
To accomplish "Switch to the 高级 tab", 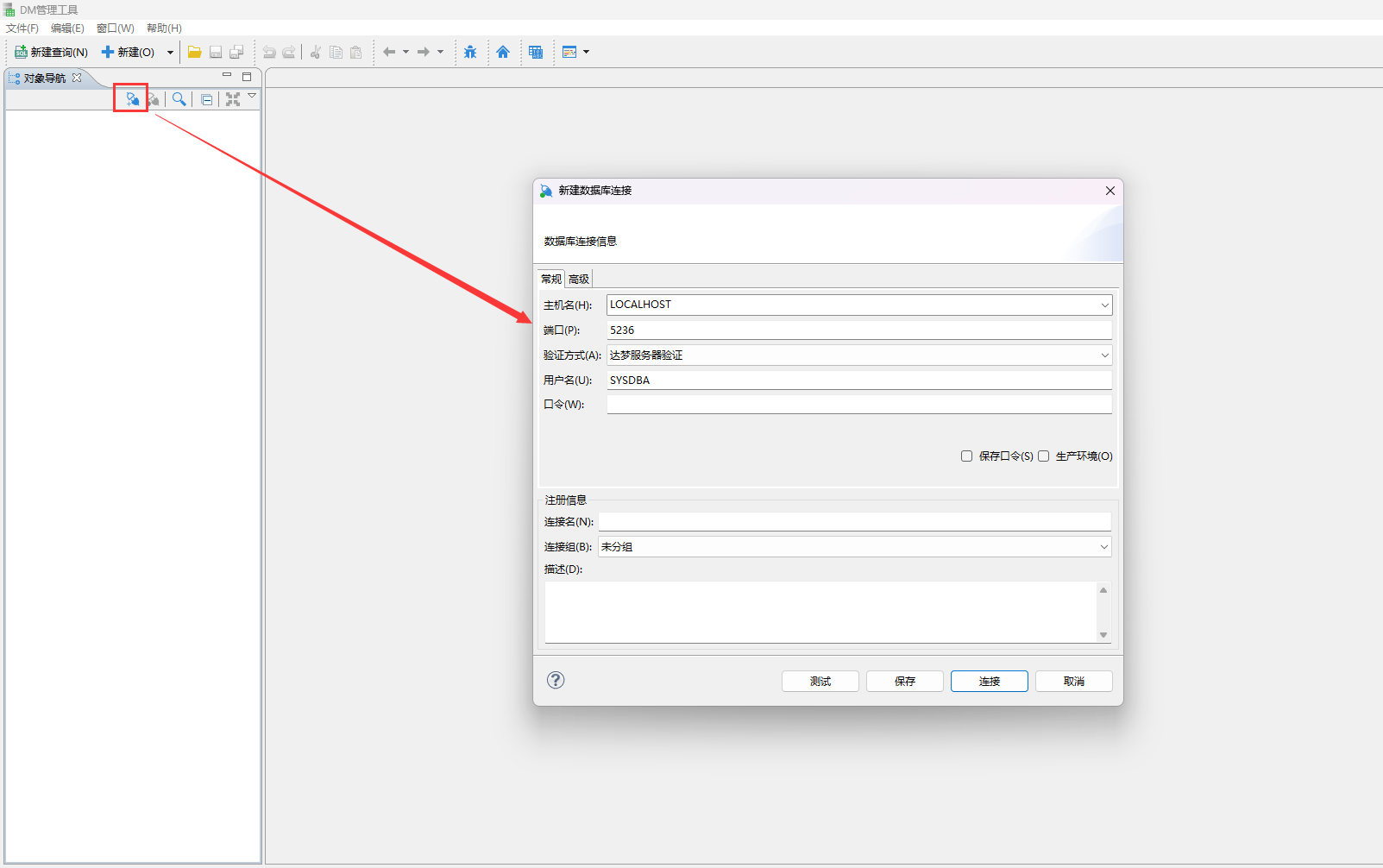I will (579, 279).
